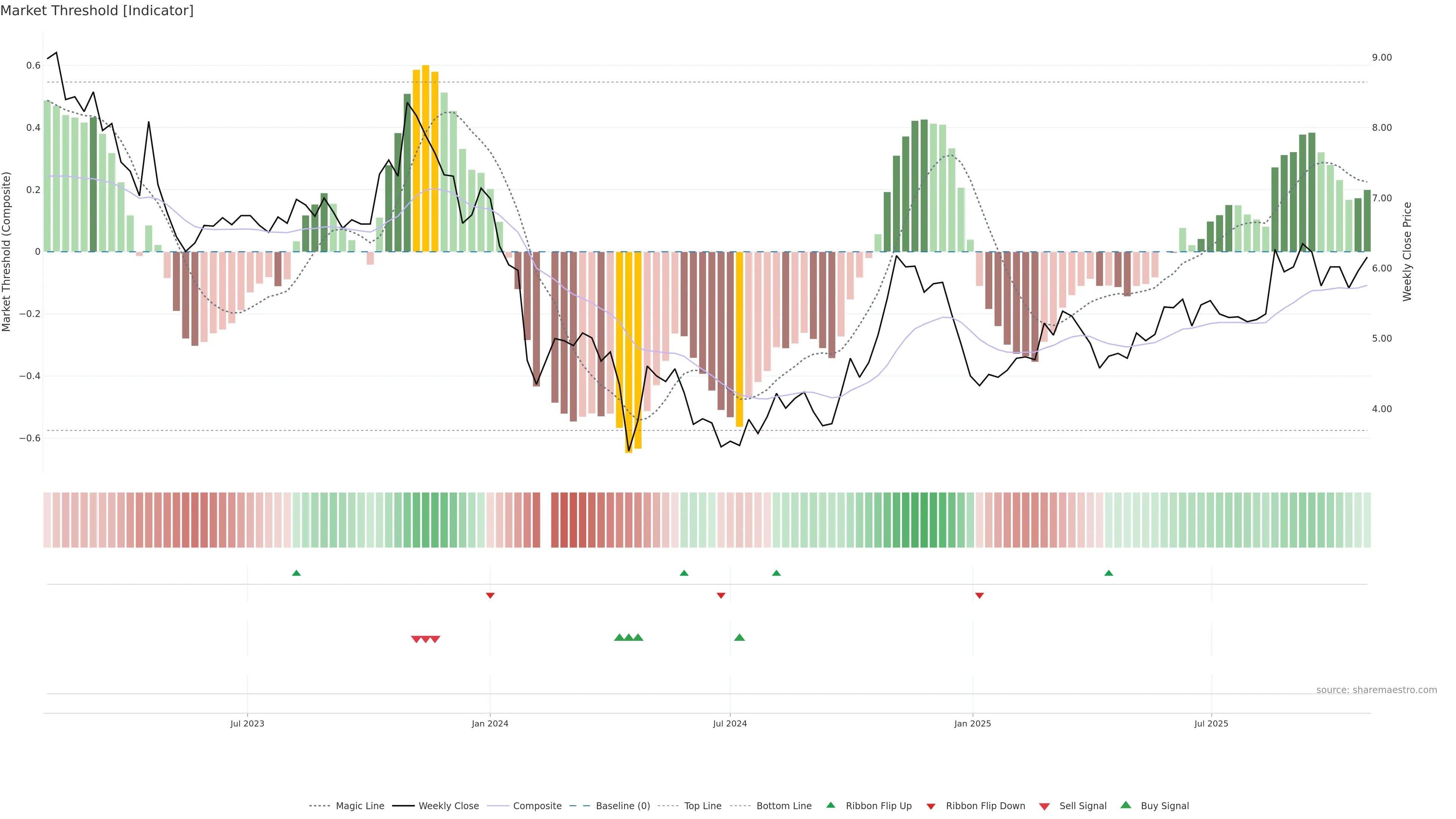Click the Sell Signal legend icon
Image resolution: width=1456 pixels, height=819 pixels.
pos(1045,806)
